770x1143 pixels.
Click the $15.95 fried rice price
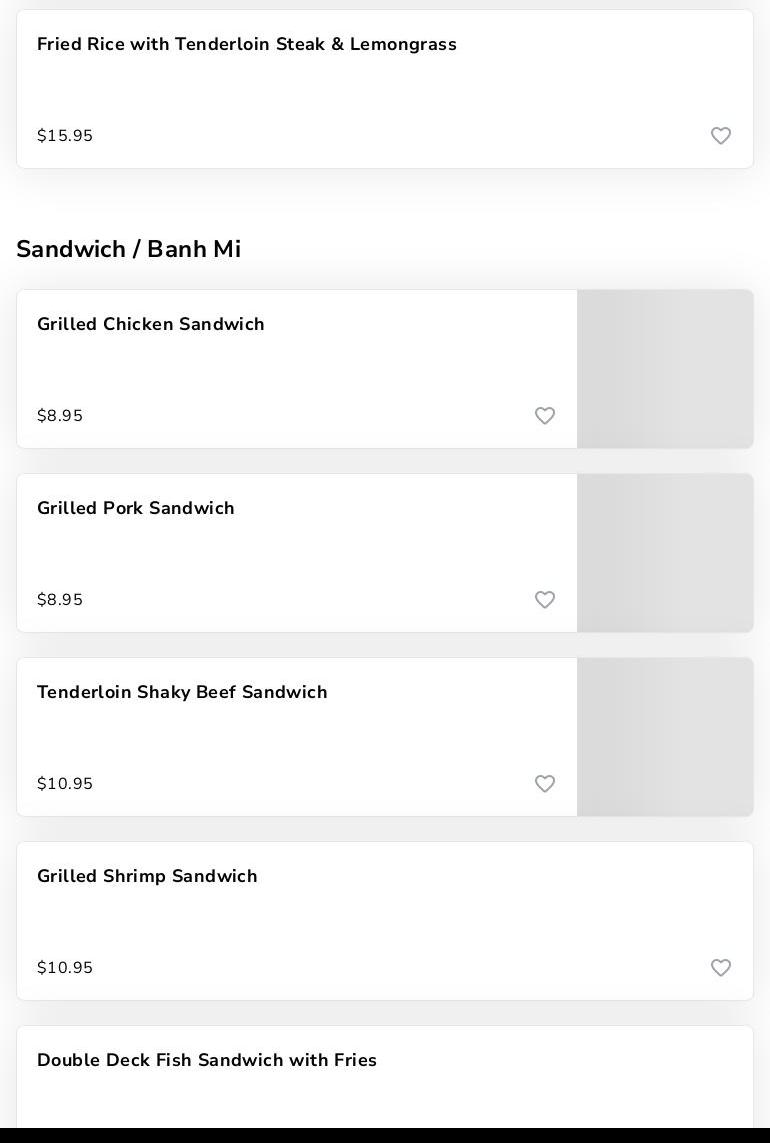[65, 136]
